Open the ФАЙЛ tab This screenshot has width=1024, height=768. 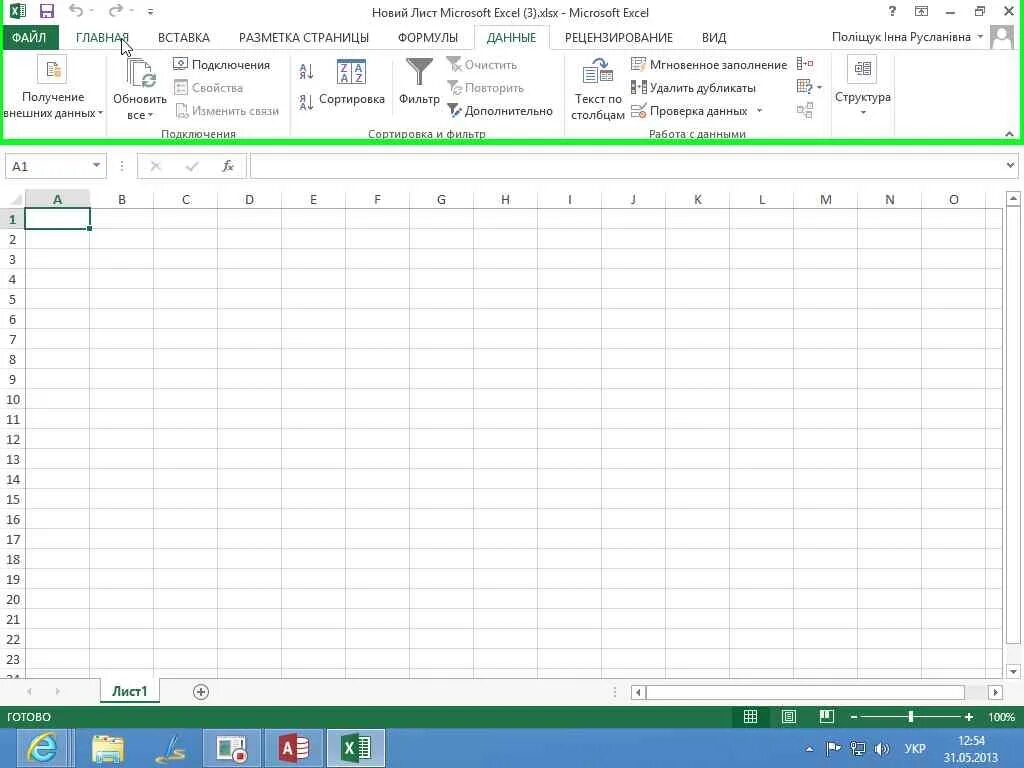pos(29,37)
